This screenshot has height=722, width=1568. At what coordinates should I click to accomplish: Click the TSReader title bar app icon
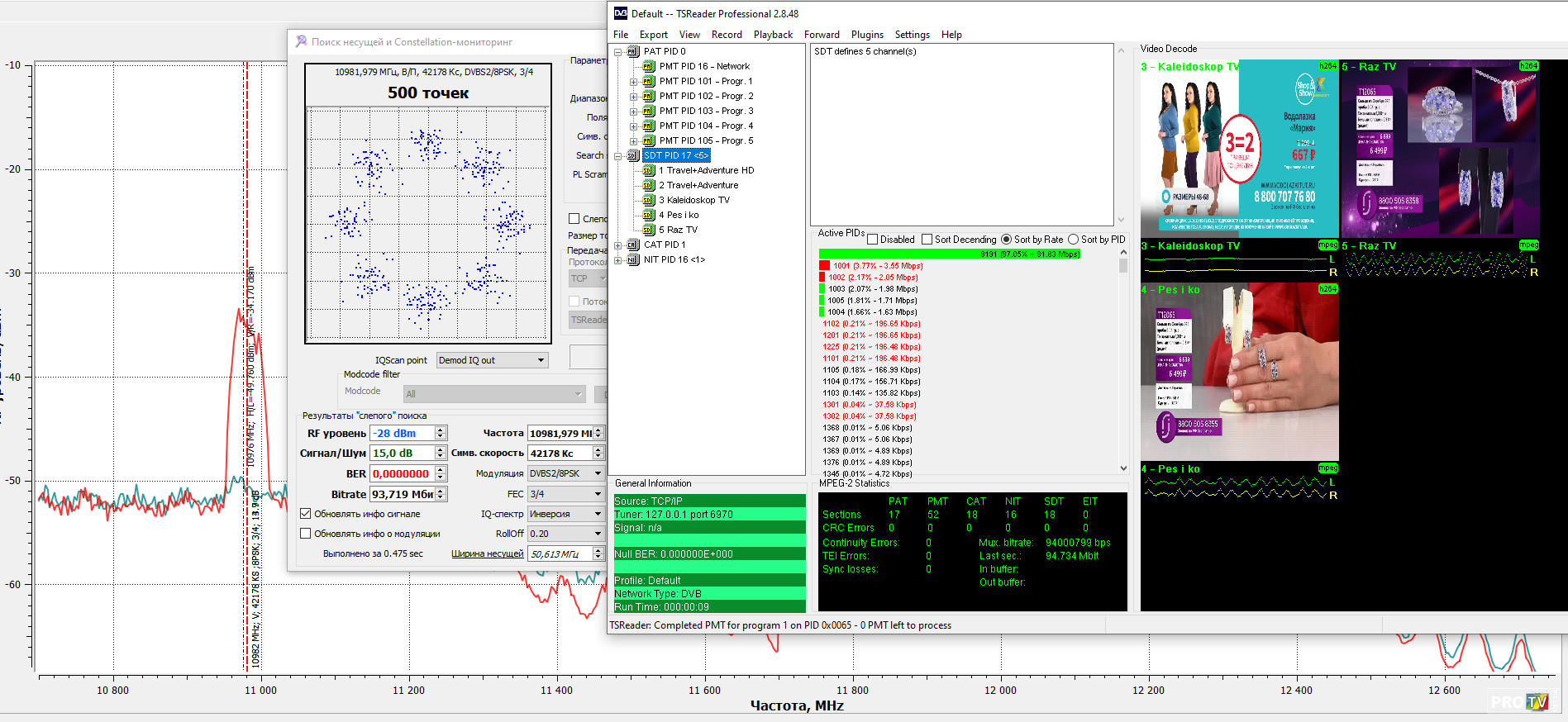point(621,13)
